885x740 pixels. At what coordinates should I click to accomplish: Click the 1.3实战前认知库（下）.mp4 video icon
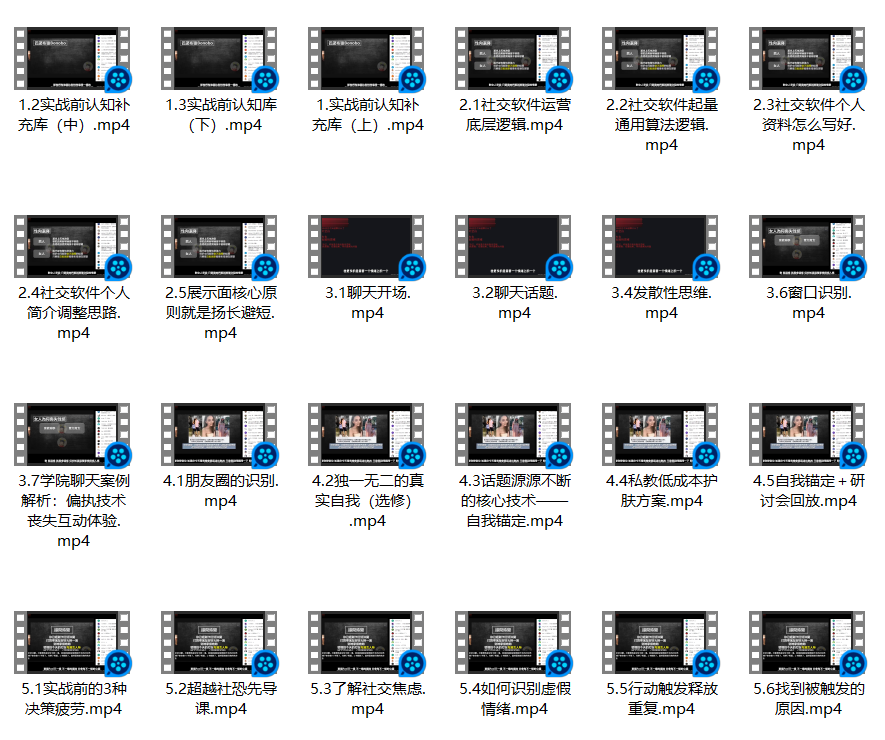[220, 58]
